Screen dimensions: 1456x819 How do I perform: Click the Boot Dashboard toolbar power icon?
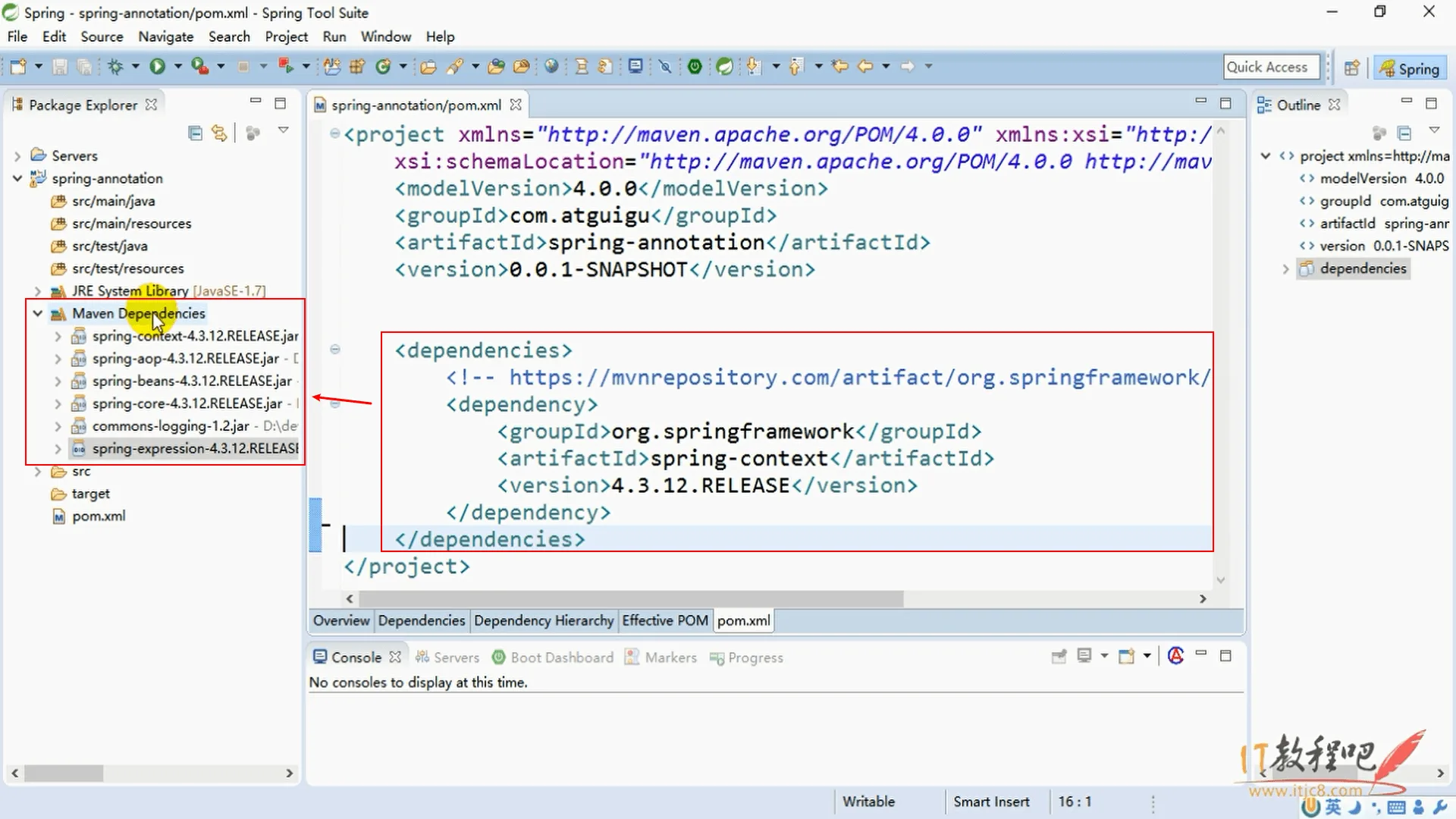[695, 67]
